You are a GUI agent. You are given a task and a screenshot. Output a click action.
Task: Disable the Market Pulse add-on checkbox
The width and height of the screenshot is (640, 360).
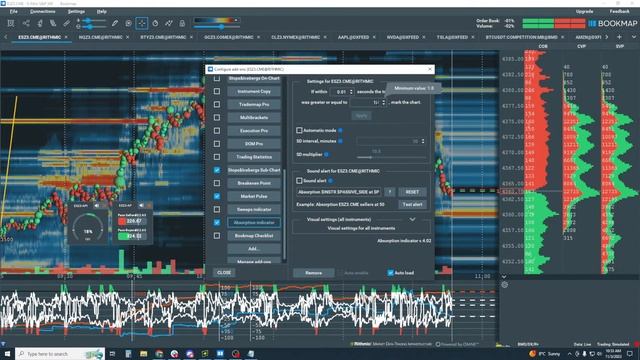217,196
